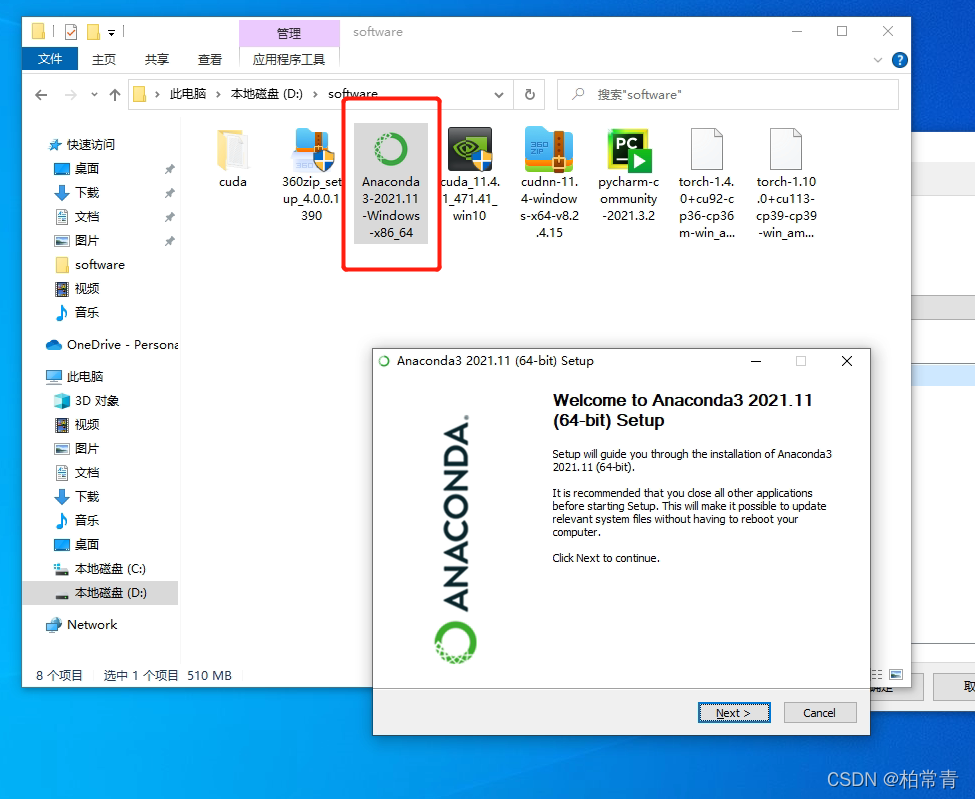This screenshot has width=975, height=799.
Task: Open the quick access toolbar customize dropdown
Action: (111, 32)
